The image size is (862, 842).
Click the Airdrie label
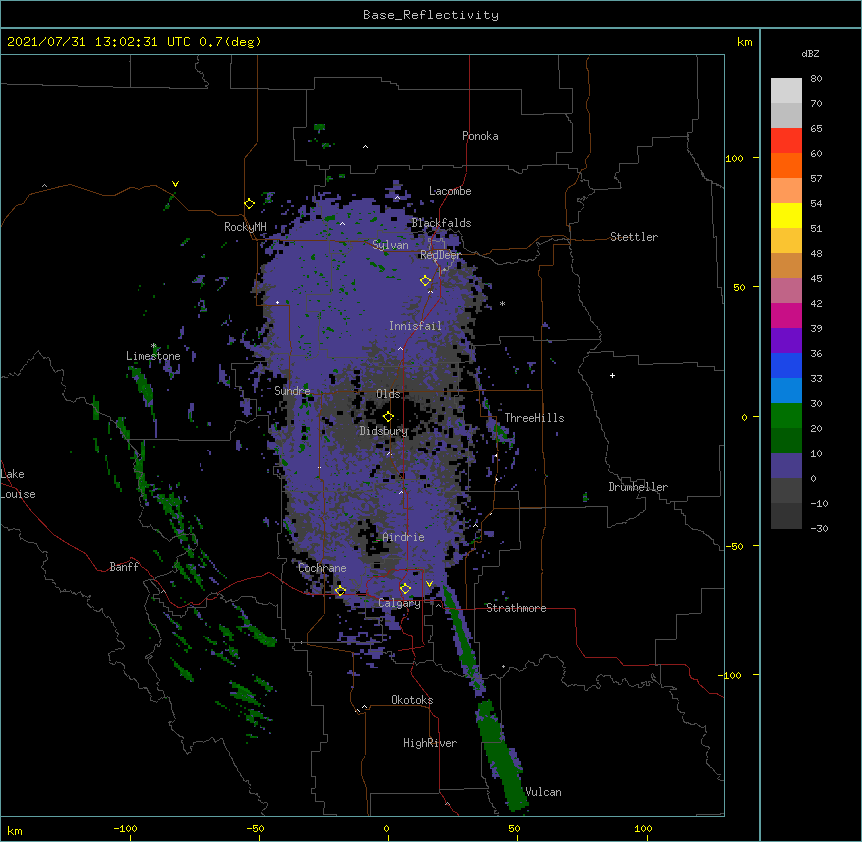(x=403, y=537)
